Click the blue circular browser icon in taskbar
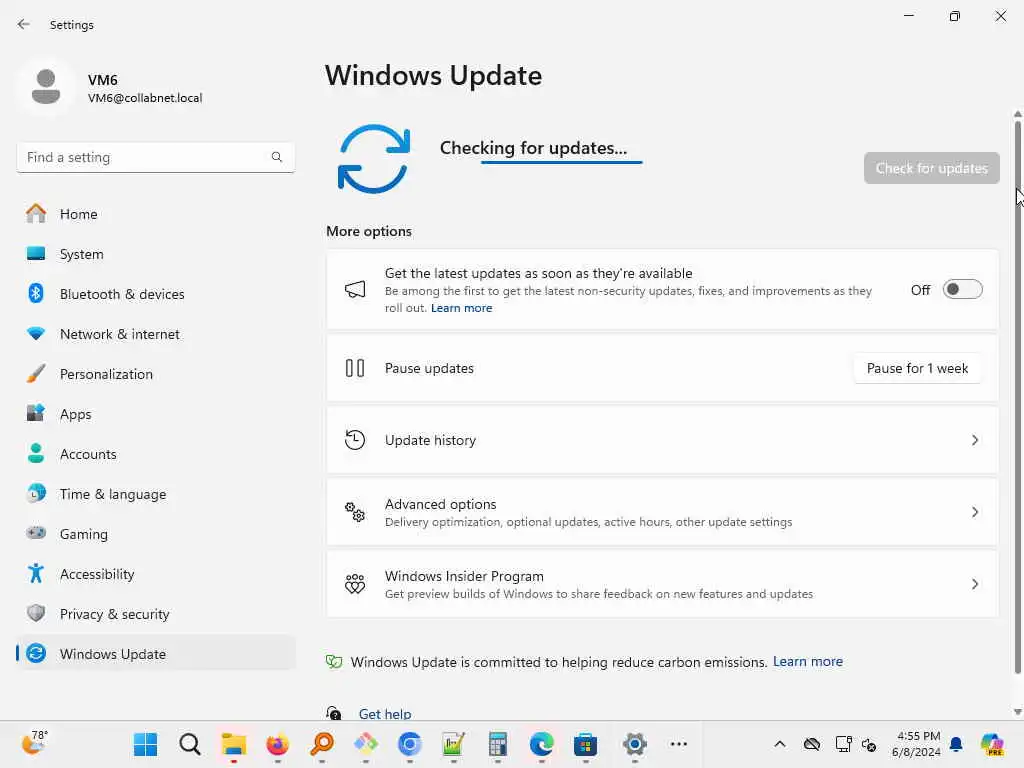Viewport: 1024px width, 768px height. click(x=409, y=744)
